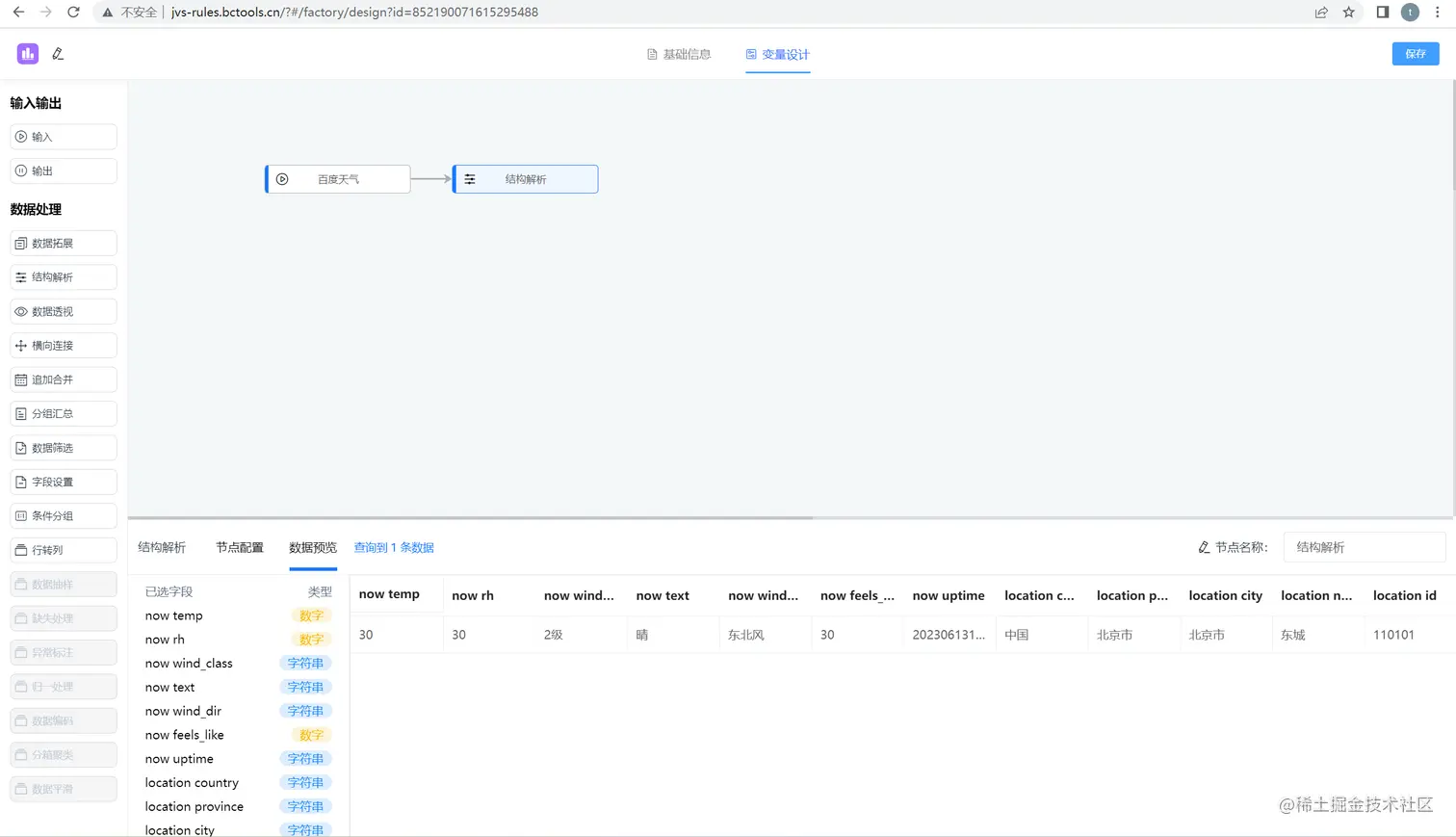The width and height of the screenshot is (1456, 837).
Task: Select the 追加合并 tool
Action: 64,379
